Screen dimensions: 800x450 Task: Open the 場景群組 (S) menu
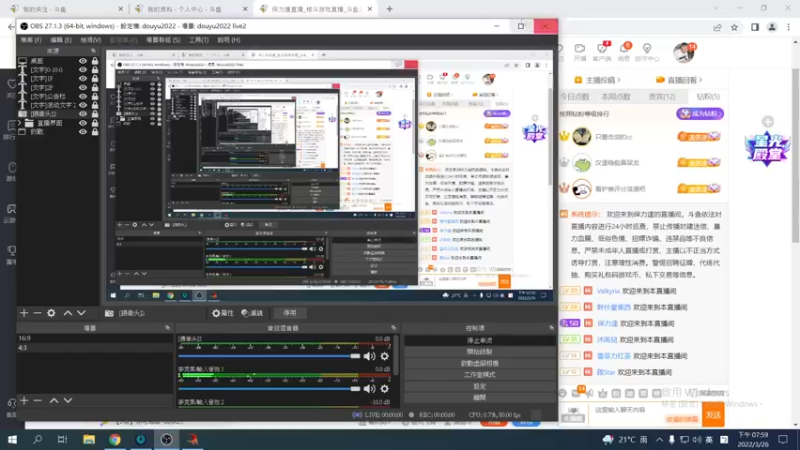tap(163, 40)
